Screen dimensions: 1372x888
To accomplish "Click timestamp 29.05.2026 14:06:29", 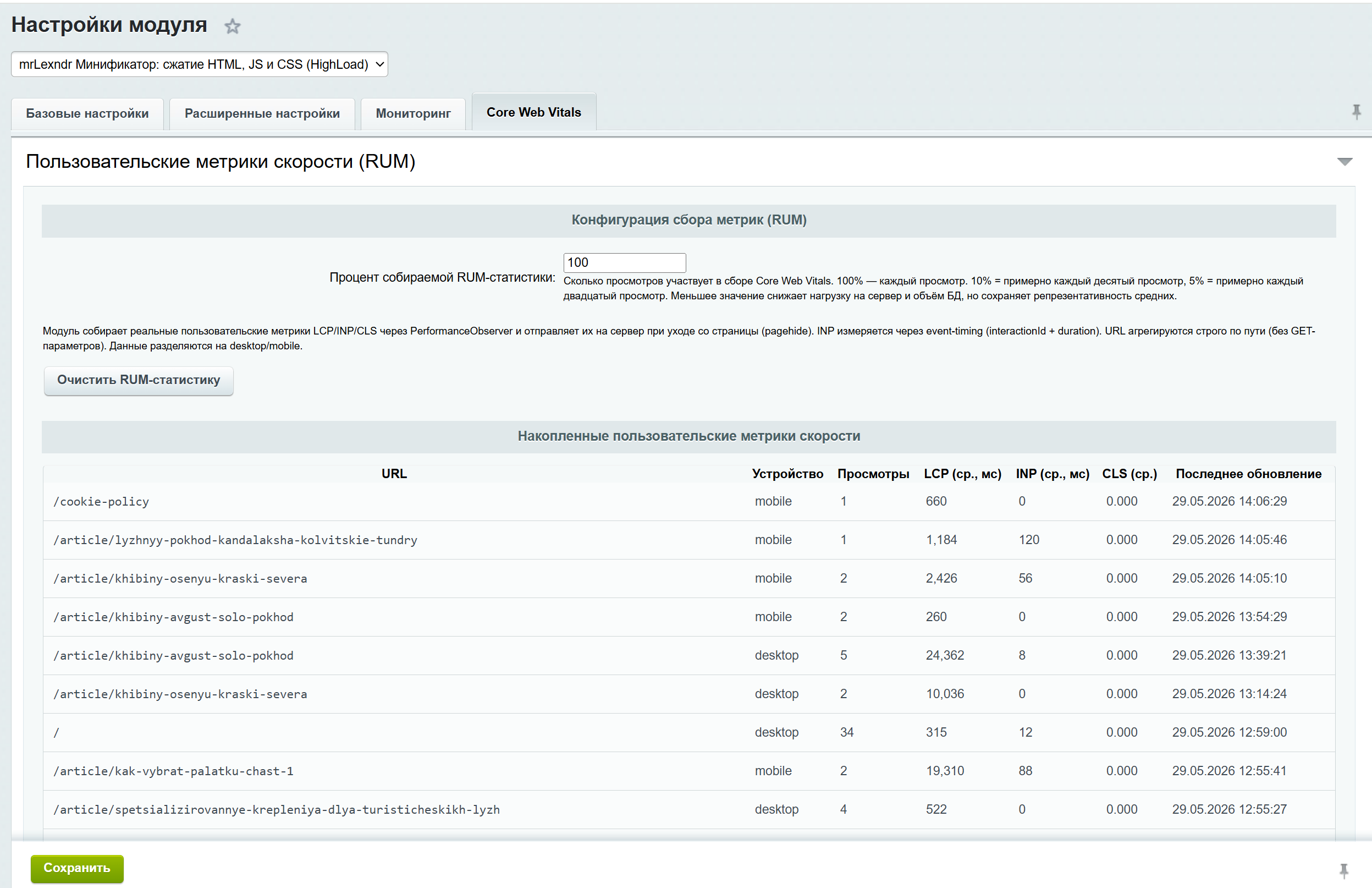I will click(1229, 502).
